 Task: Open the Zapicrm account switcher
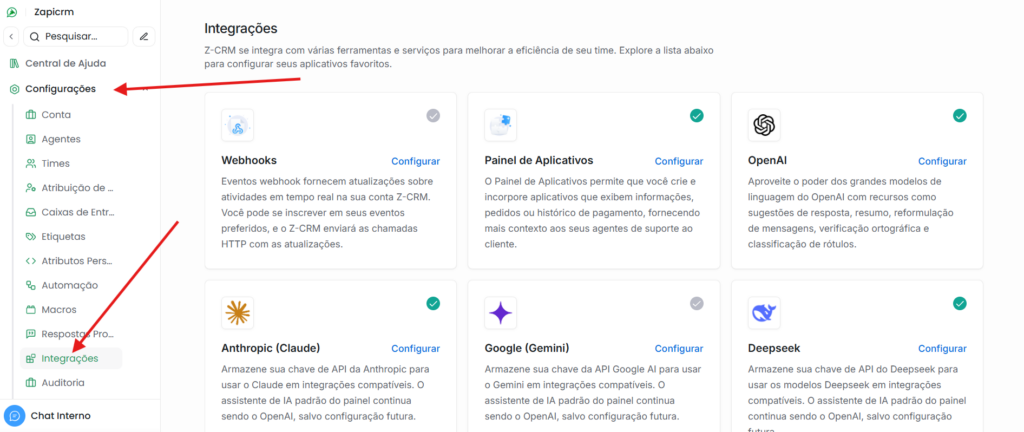pyautogui.click(x=50, y=12)
